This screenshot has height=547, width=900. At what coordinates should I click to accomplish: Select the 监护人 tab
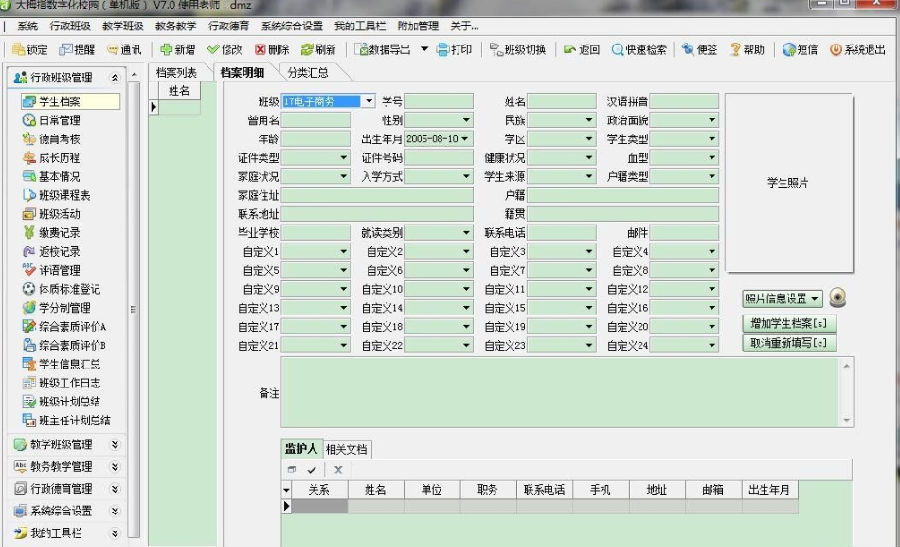pyautogui.click(x=301, y=449)
